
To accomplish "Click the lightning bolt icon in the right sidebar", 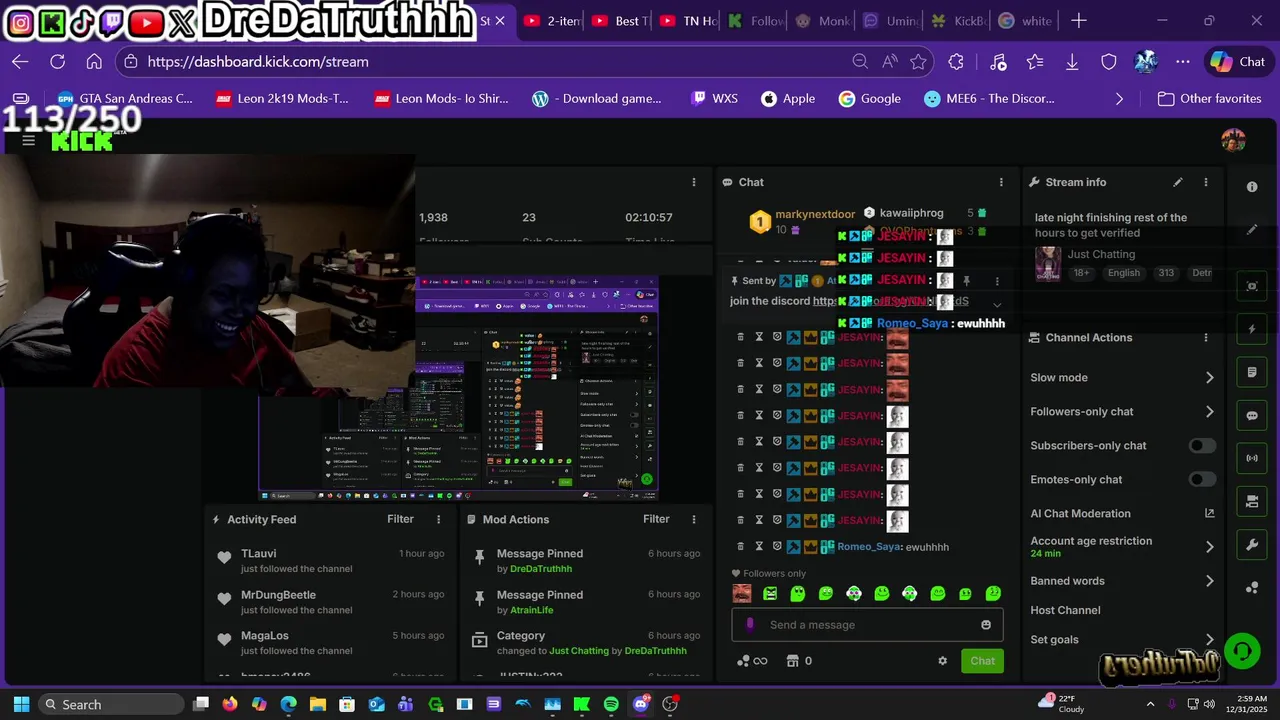I will [x=1252, y=329].
